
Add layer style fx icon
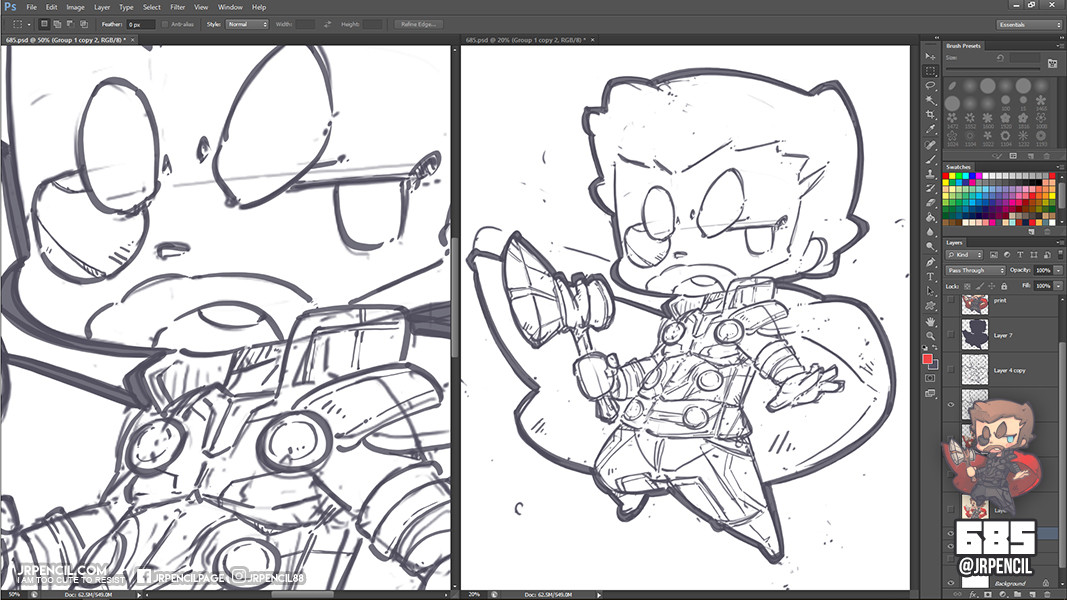(x=972, y=595)
